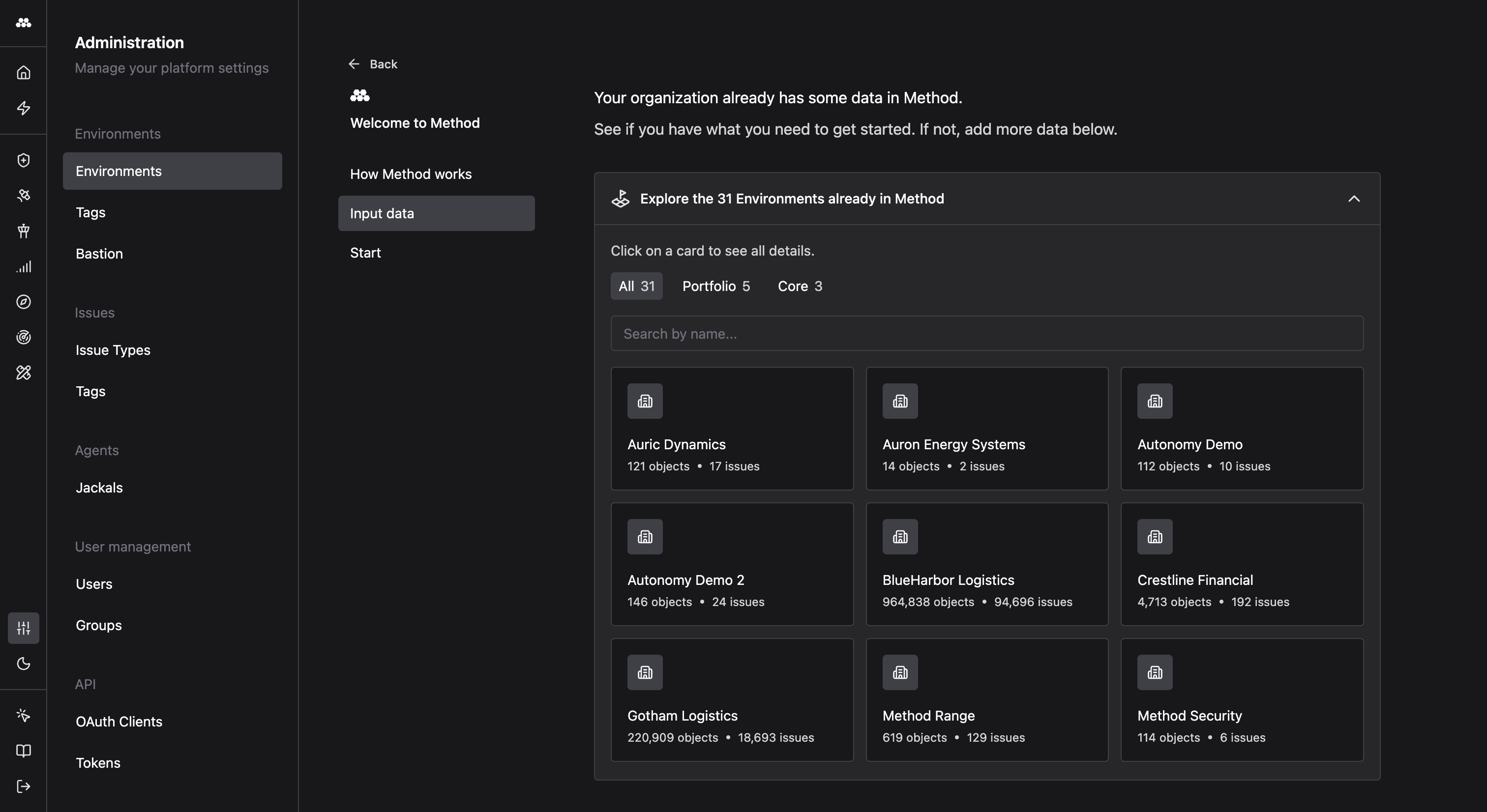1487x812 pixels.
Task: Open Users management page
Action: click(x=172, y=584)
